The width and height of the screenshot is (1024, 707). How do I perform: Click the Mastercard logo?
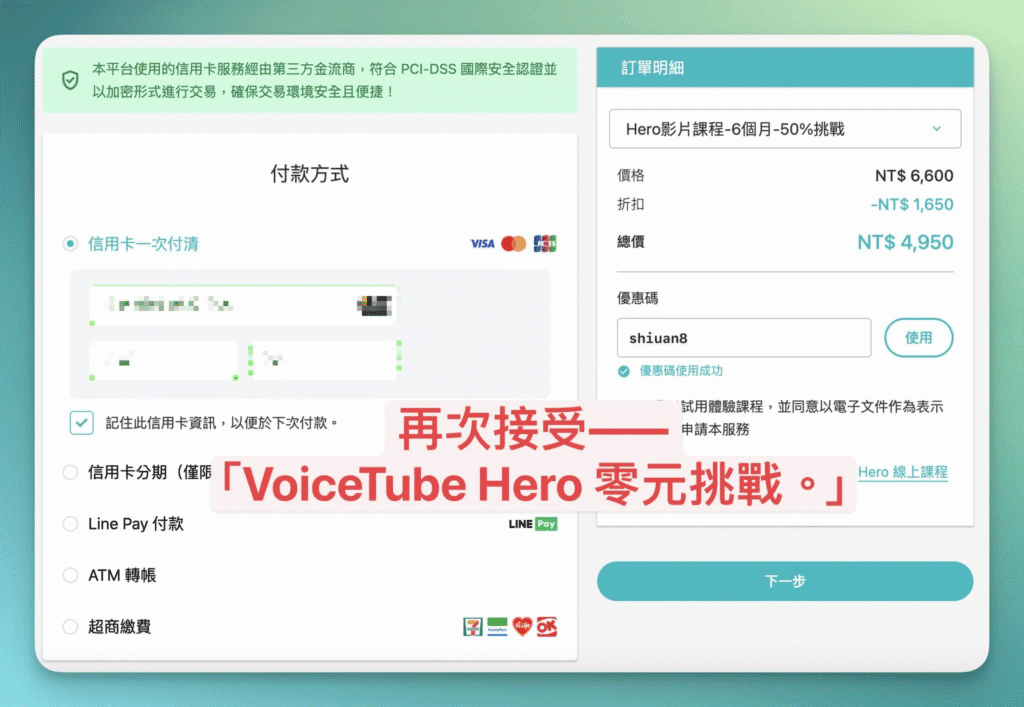click(514, 244)
